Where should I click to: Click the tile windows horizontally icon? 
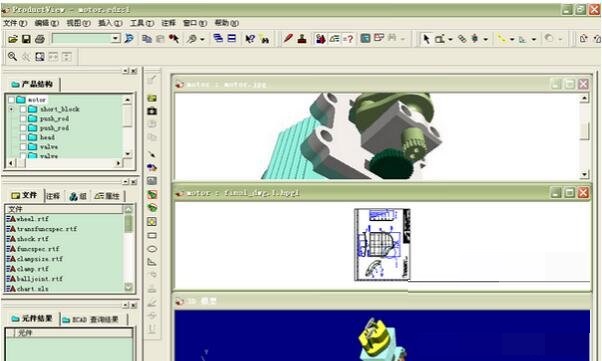pyautogui.click(x=232, y=38)
